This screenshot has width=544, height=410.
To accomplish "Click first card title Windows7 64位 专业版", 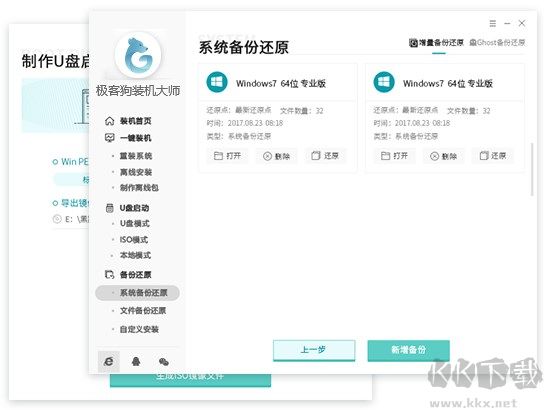I will point(281,83).
